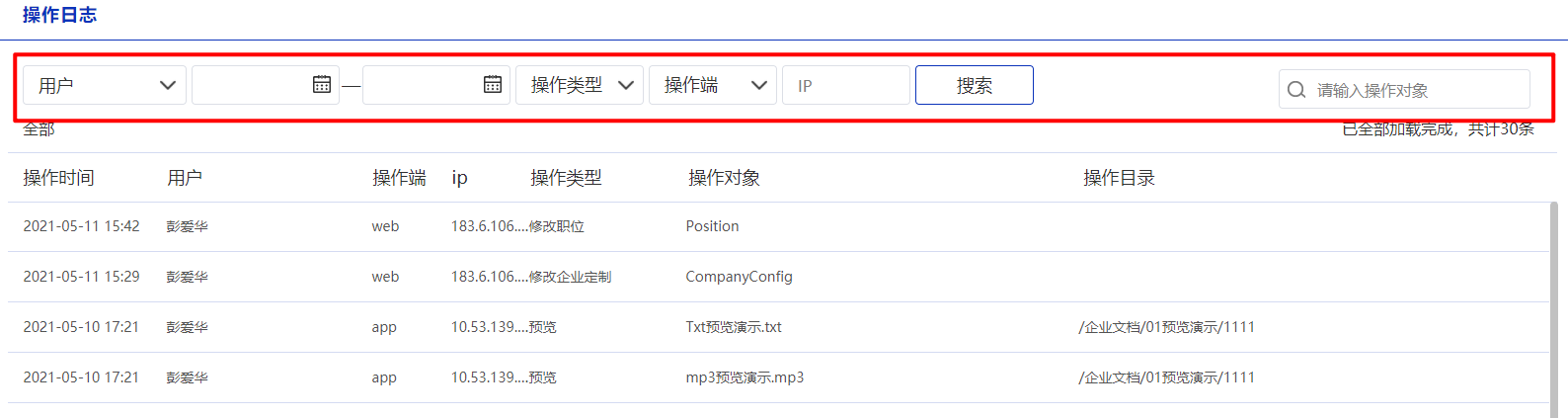Viewport: 1568px width, 418px height.
Task: Focus the IP input field
Action: coord(846,85)
